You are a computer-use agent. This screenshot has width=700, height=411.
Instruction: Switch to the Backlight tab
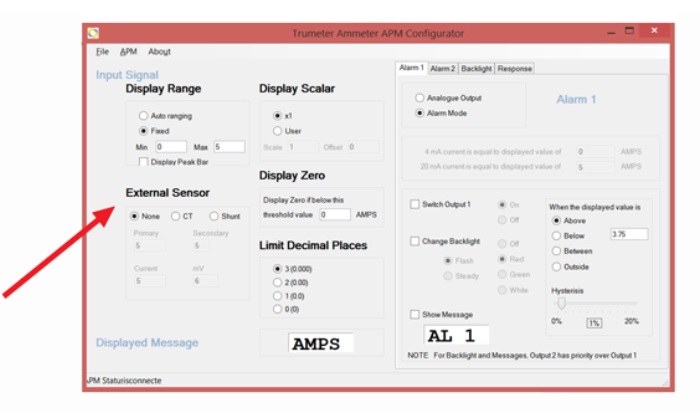coord(476,69)
